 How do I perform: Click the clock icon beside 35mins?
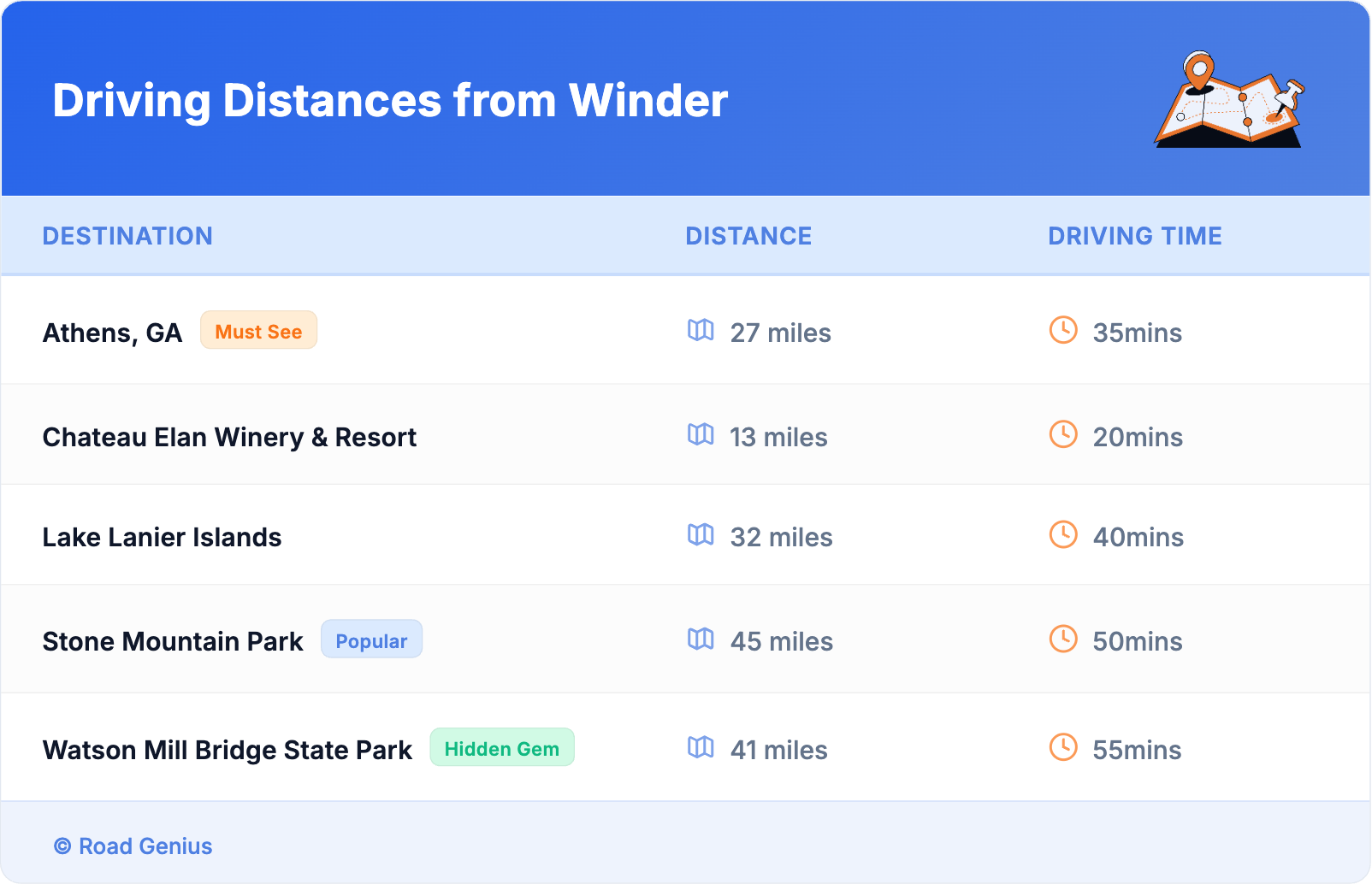tap(1063, 330)
